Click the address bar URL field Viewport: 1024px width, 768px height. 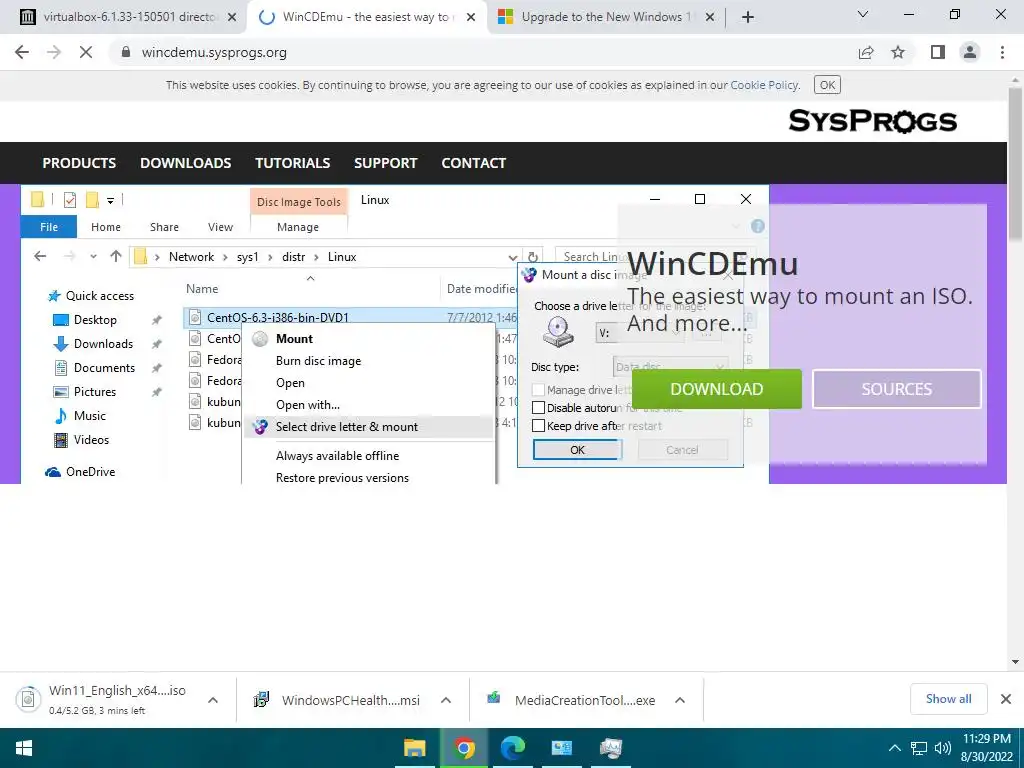483,52
